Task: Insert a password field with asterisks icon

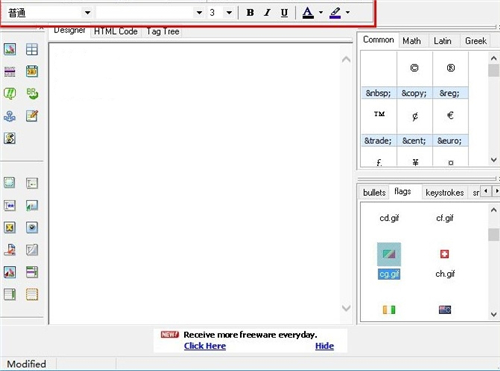Action: point(10,205)
